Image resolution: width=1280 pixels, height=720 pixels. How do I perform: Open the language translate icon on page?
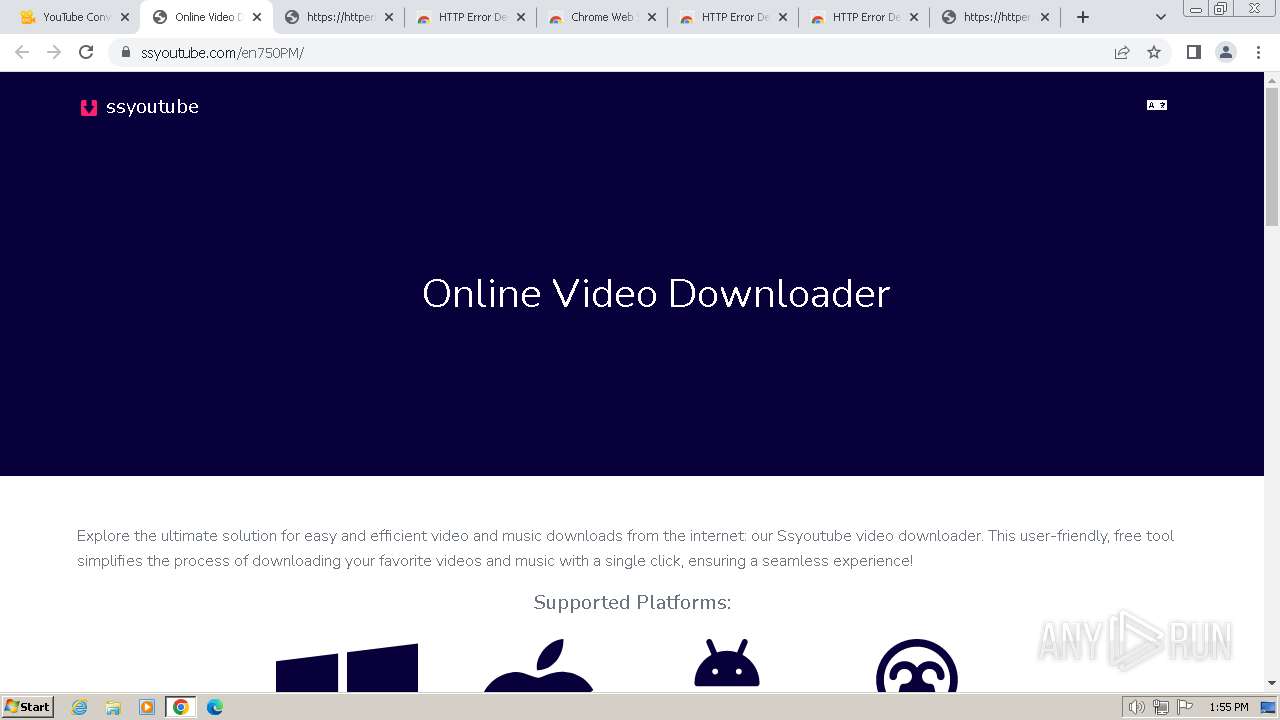pyautogui.click(x=1157, y=105)
